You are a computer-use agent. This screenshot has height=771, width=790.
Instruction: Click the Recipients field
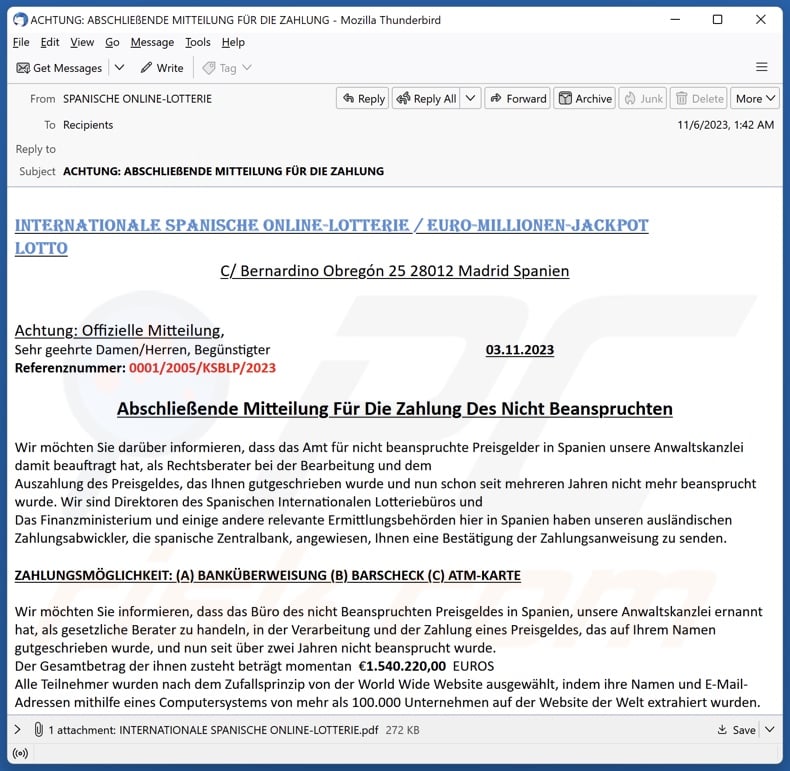click(x=88, y=125)
